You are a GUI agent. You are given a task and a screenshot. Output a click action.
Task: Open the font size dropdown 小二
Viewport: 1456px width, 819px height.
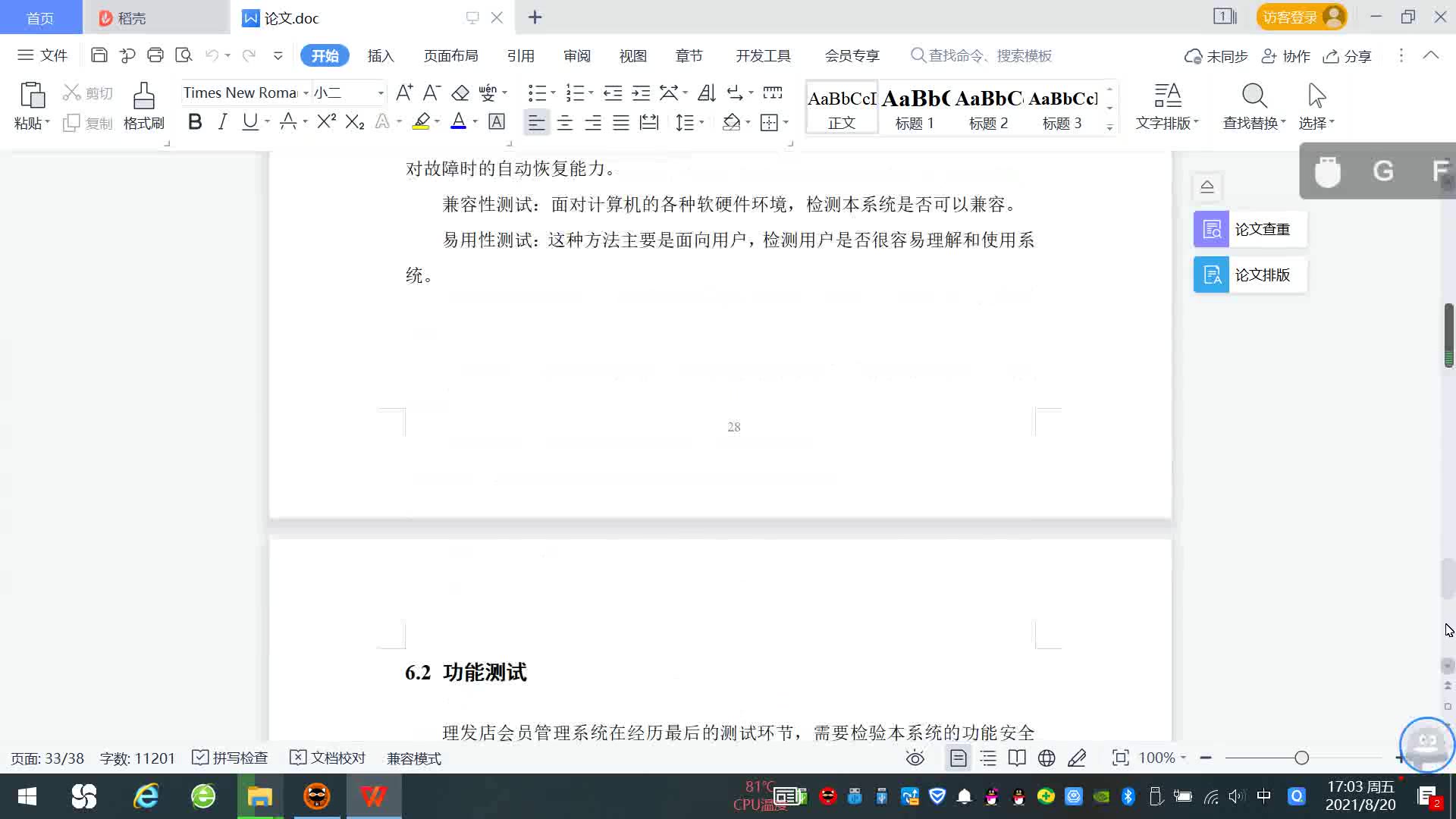point(381,93)
